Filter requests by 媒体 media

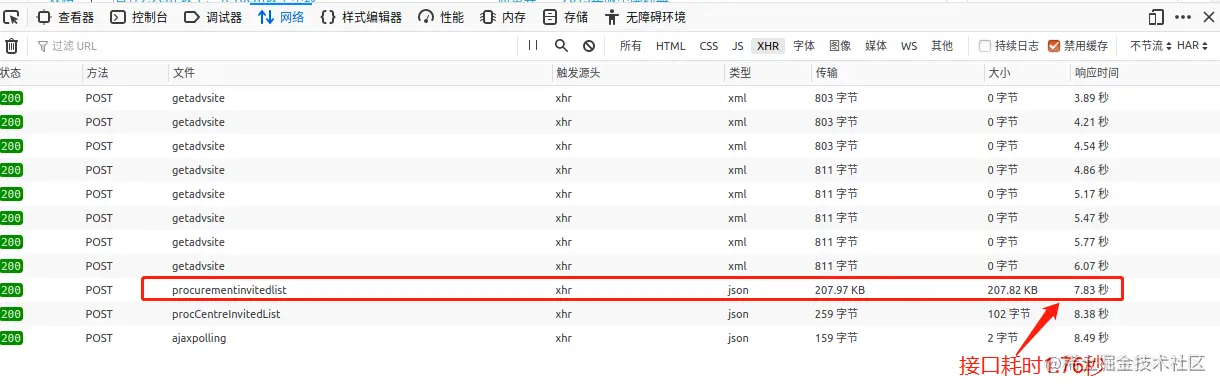tap(876, 46)
